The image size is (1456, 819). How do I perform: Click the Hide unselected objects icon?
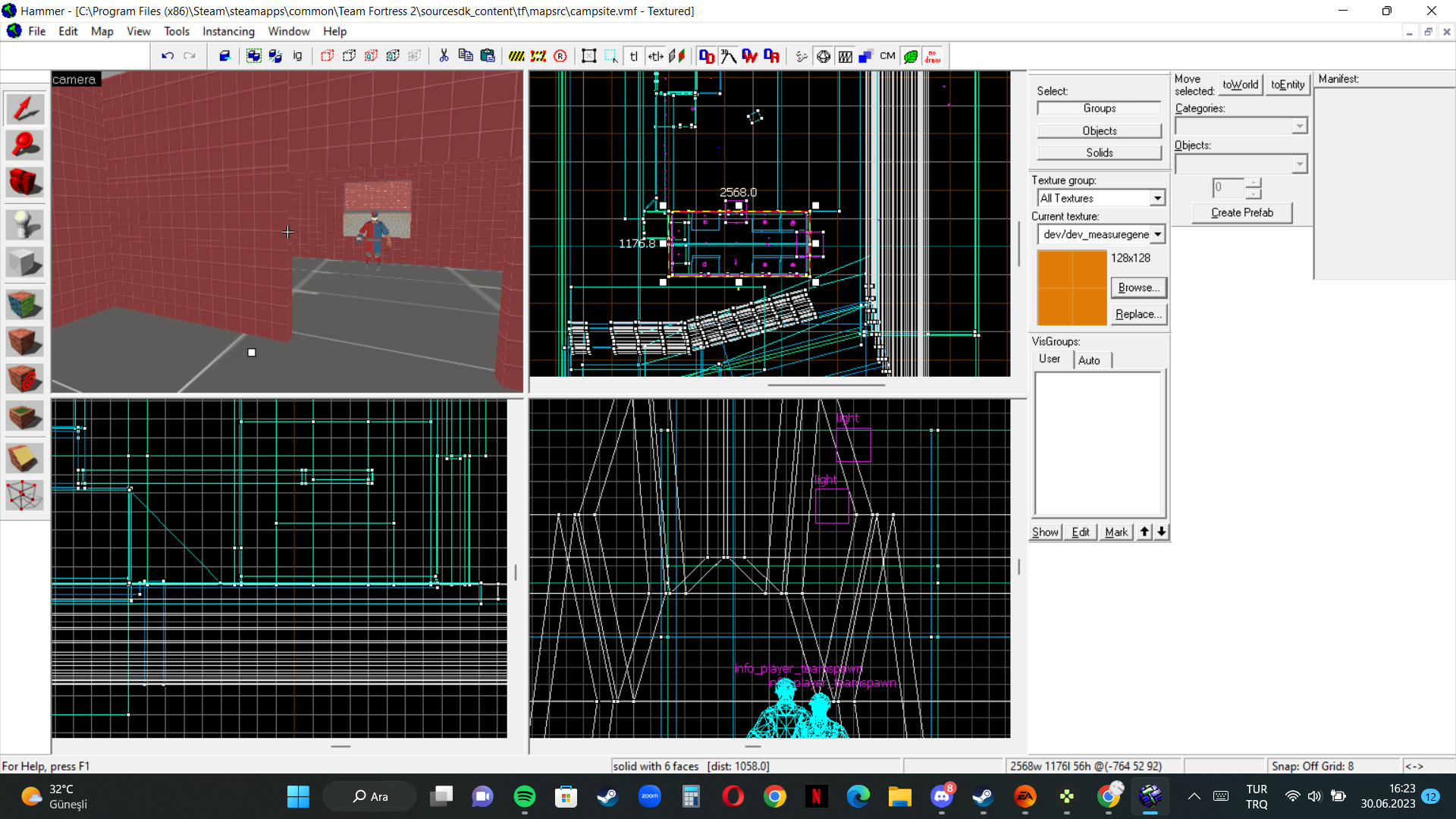click(350, 56)
